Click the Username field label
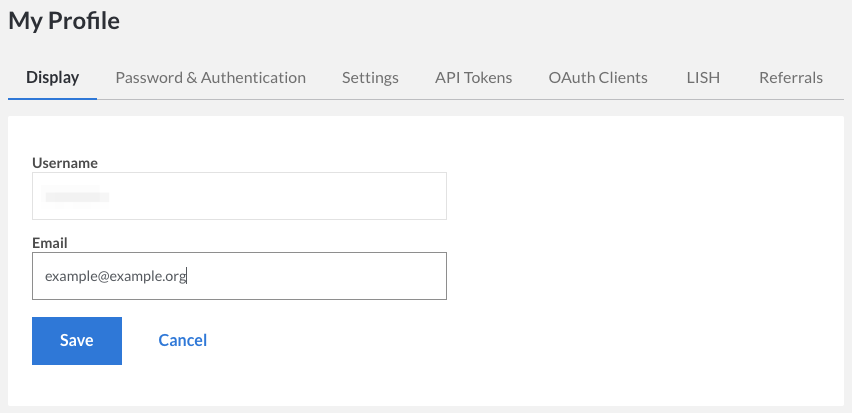The height and width of the screenshot is (413, 852). tap(65, 162)
